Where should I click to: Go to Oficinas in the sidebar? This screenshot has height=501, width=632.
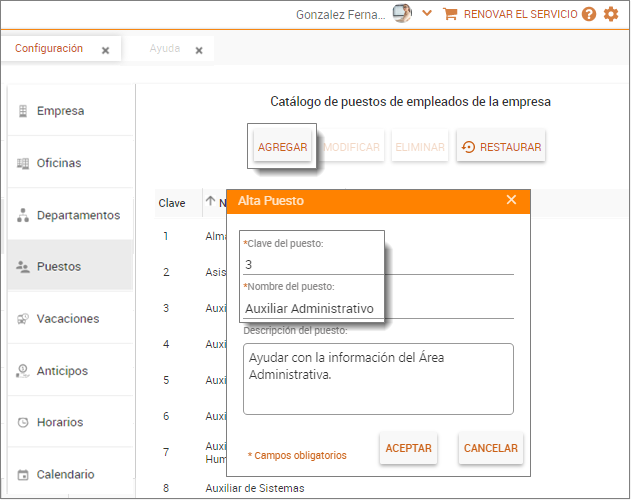point(59,163)
